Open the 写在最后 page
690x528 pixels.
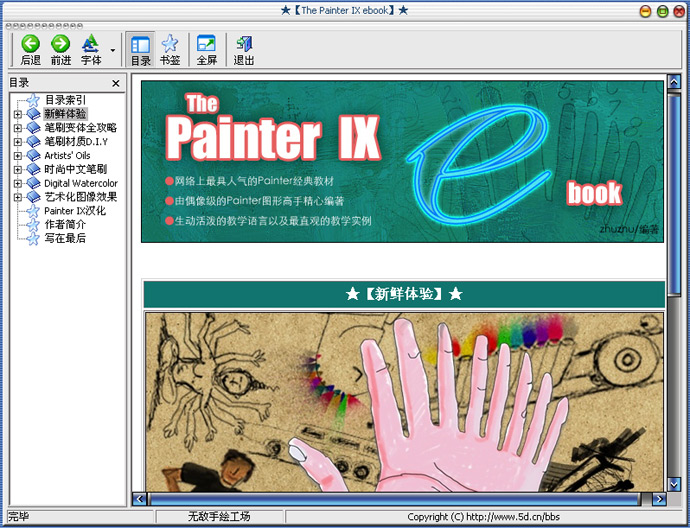(65, 238)
